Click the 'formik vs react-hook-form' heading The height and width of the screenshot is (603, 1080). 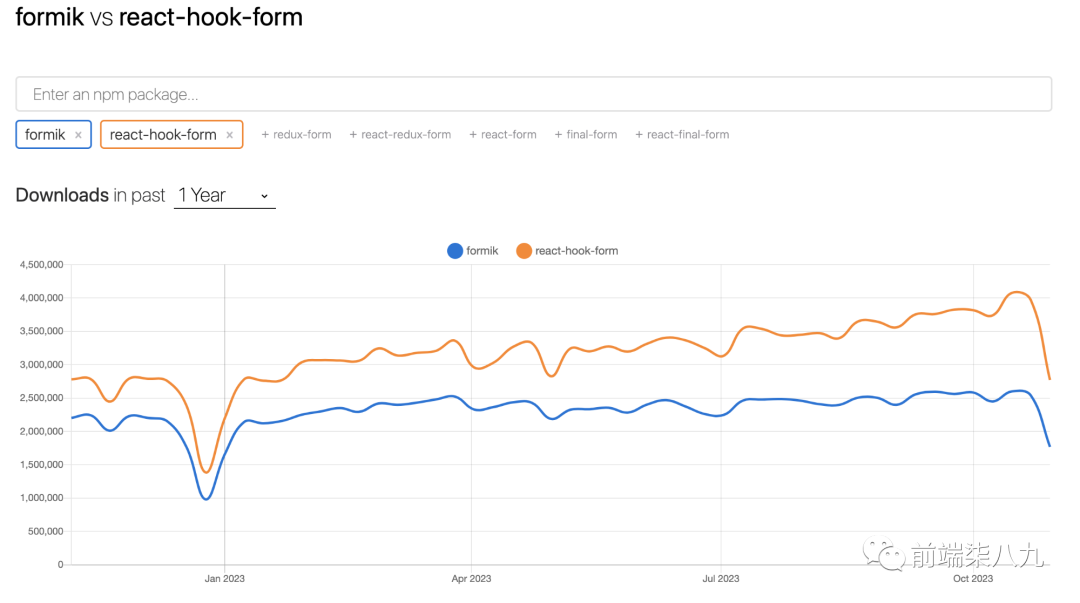(x=159, y=17)
